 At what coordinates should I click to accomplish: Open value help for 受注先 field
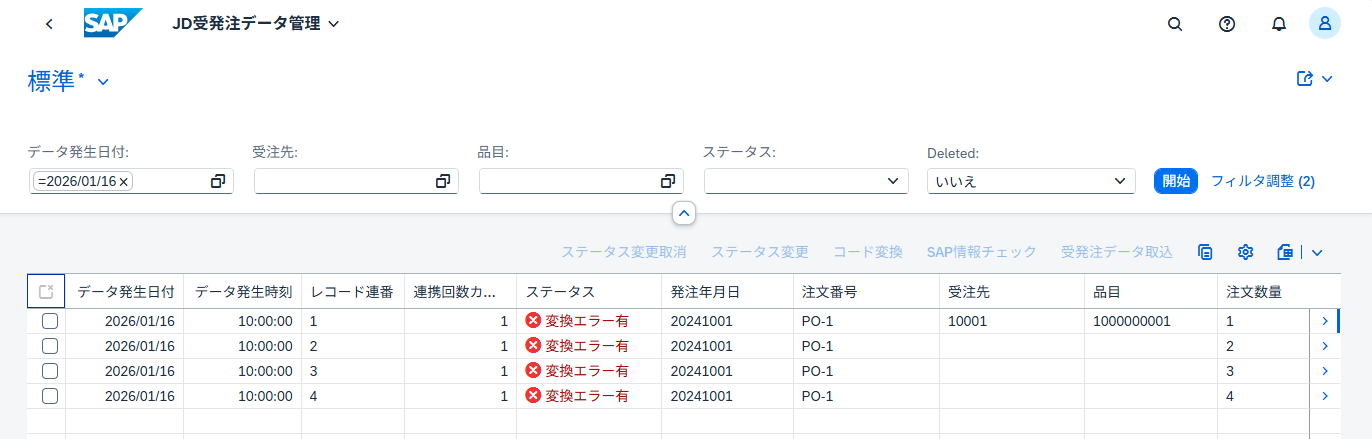click(x=442, y=181)
